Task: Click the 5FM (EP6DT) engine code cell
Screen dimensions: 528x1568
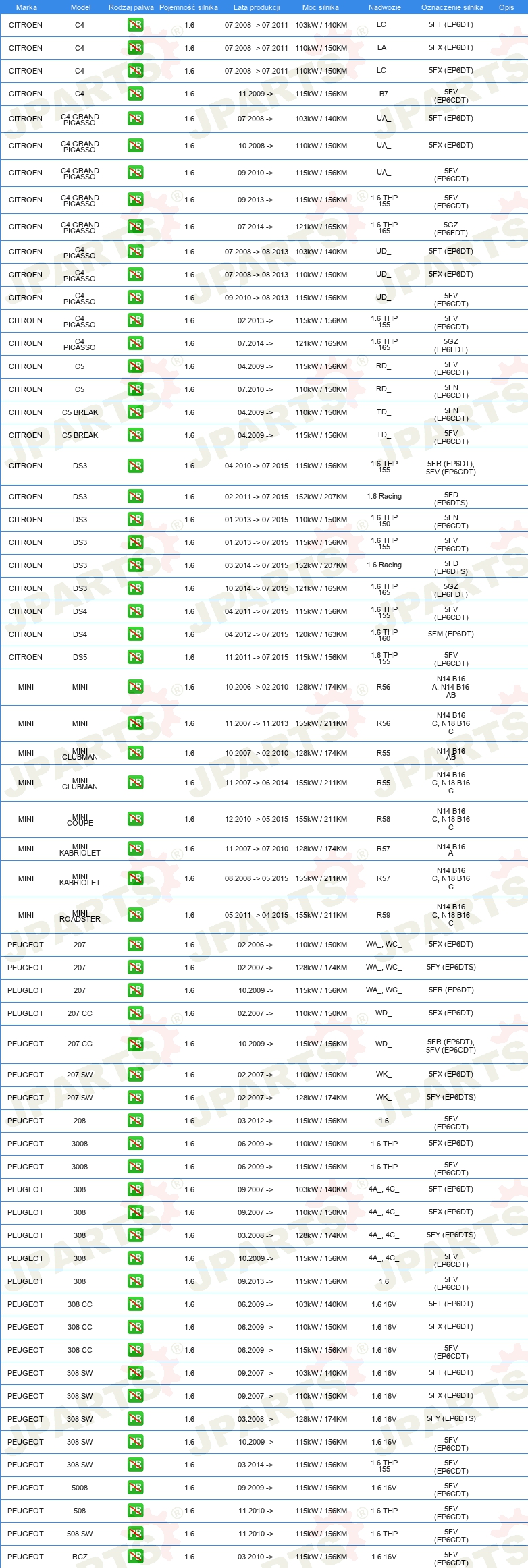Action: click(x=451, y=634)
